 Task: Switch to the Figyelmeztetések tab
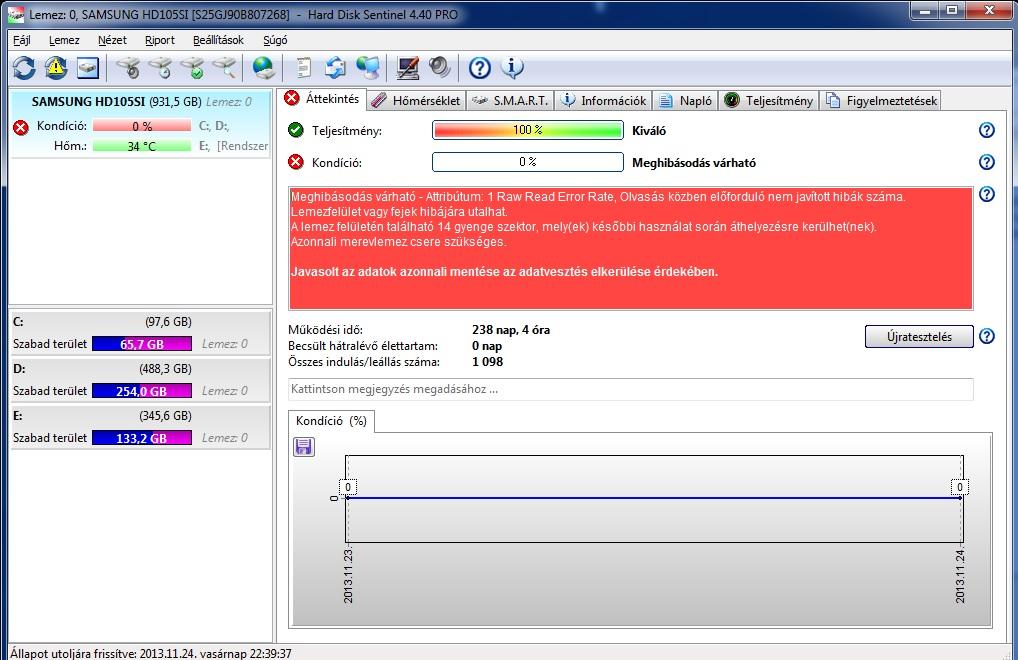point(881,101)
